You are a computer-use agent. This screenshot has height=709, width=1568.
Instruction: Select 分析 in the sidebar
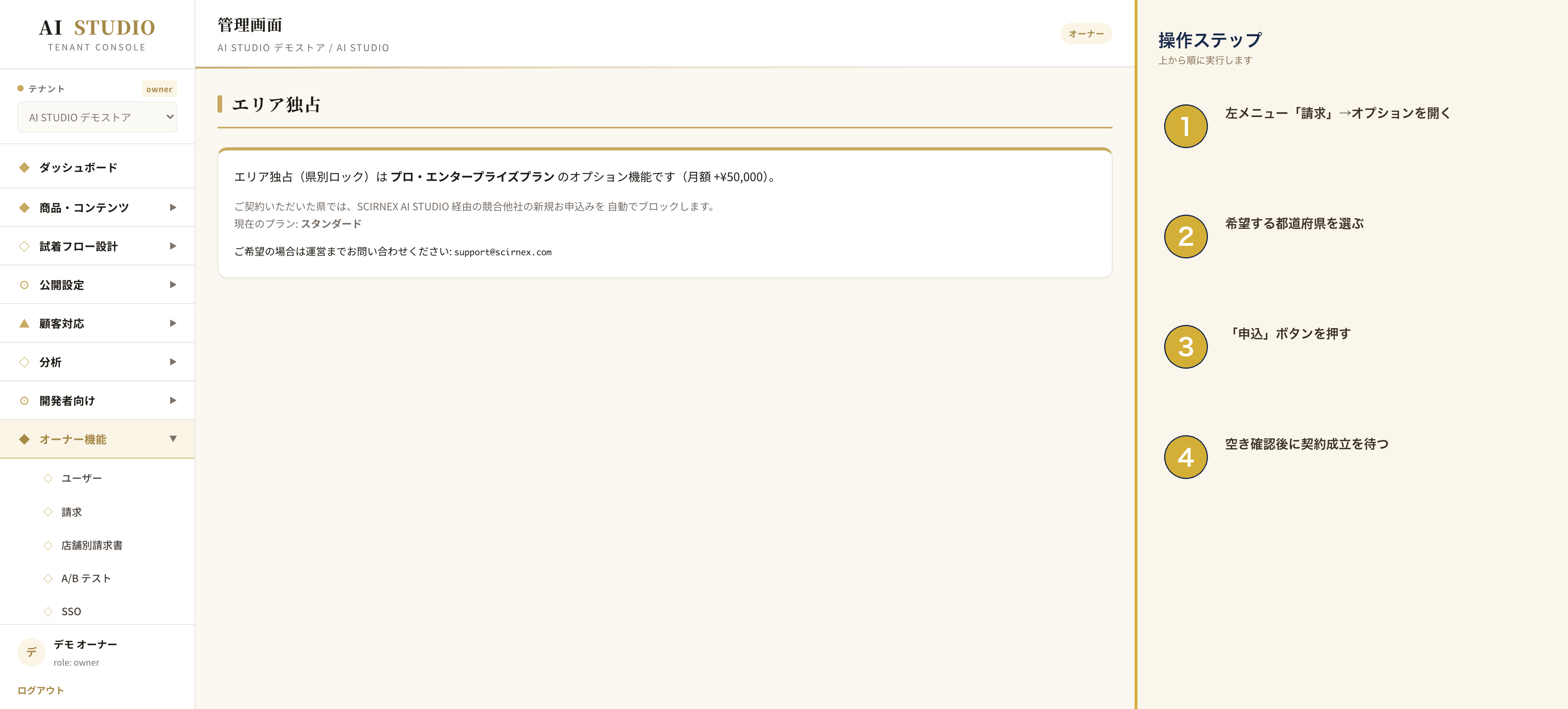tap(97, 362)
